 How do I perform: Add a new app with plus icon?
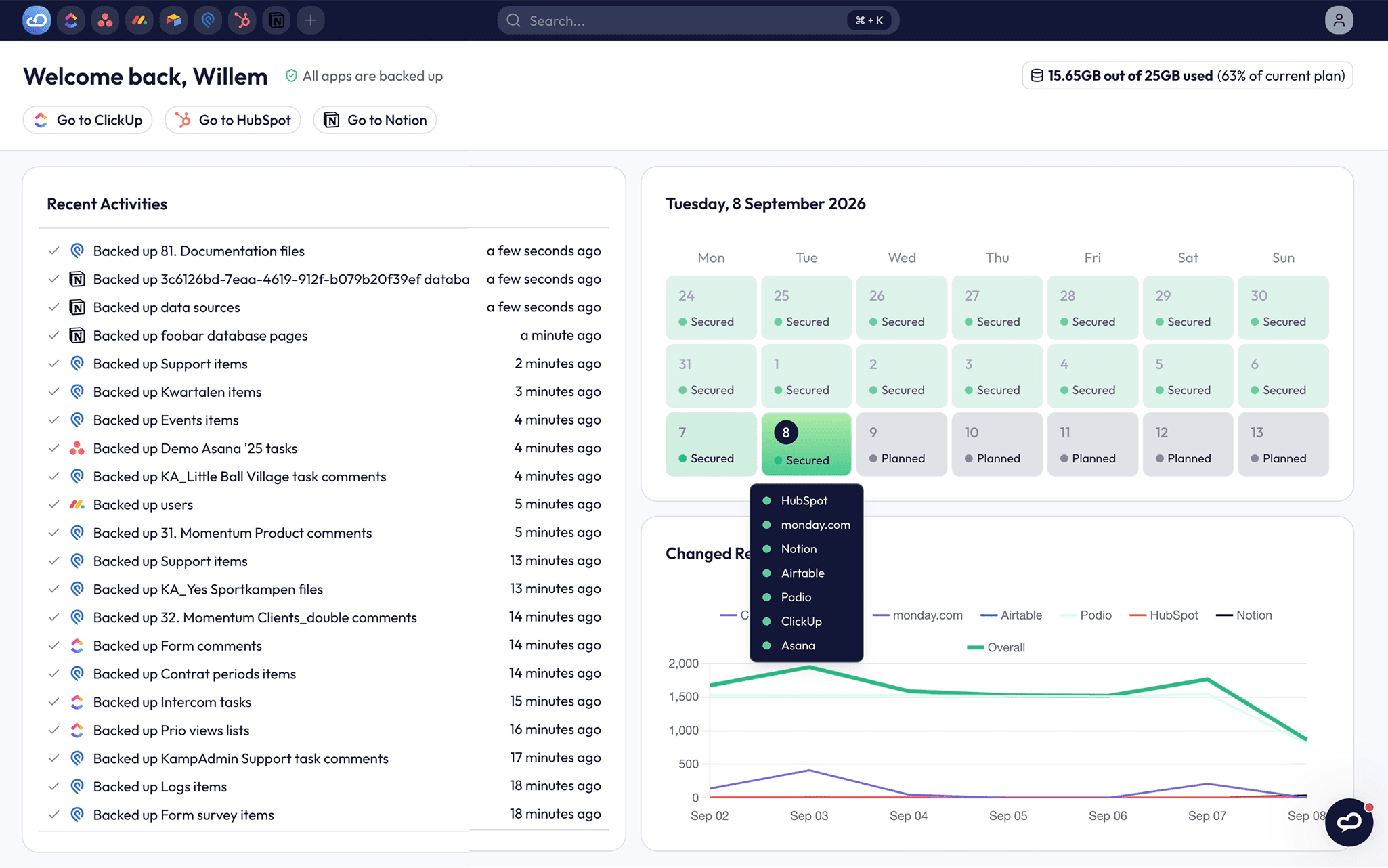click(310, 20)
